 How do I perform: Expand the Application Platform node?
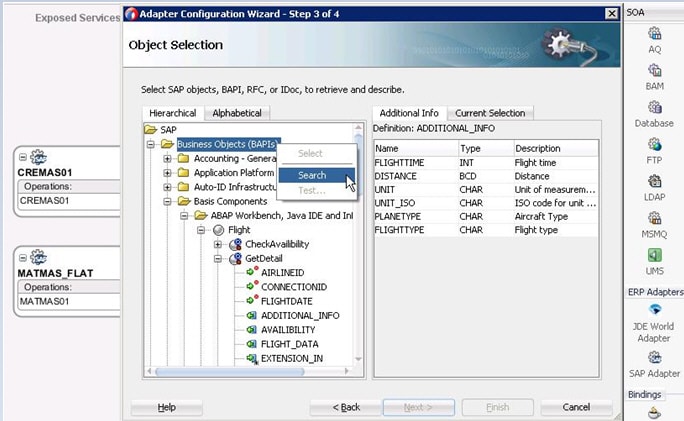(x=167, y=173)
